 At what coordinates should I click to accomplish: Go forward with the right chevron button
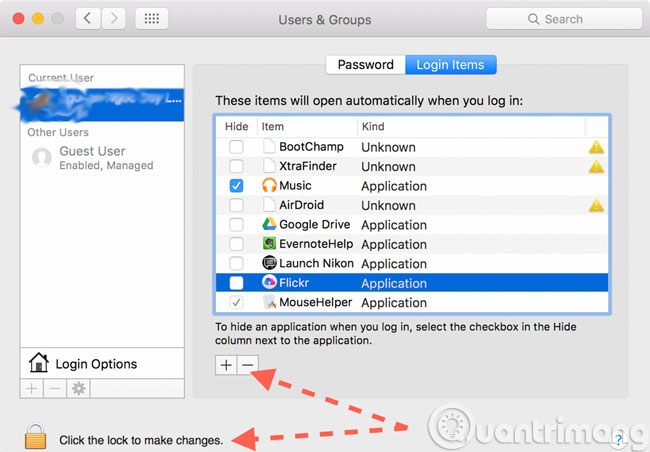click(x=113, y=19)
